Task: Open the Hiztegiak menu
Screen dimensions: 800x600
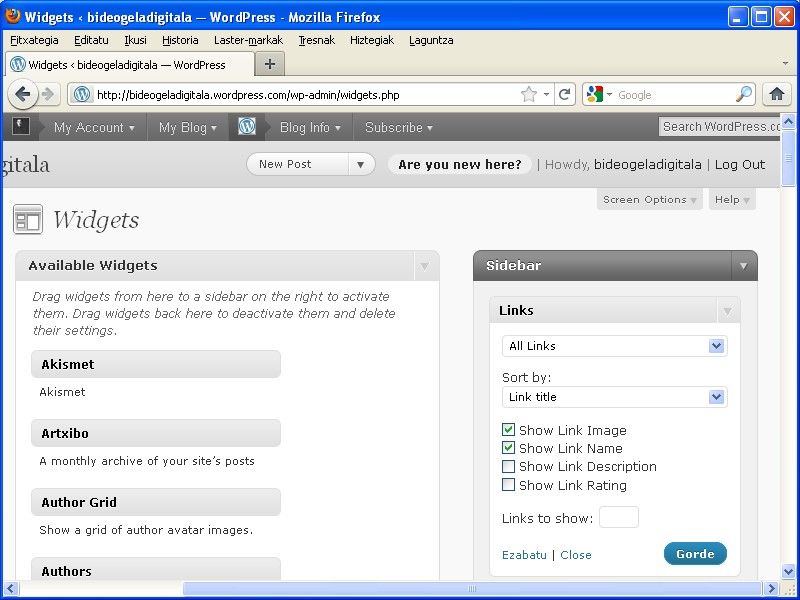Action: pyautogui.click(x=372, y=40)
